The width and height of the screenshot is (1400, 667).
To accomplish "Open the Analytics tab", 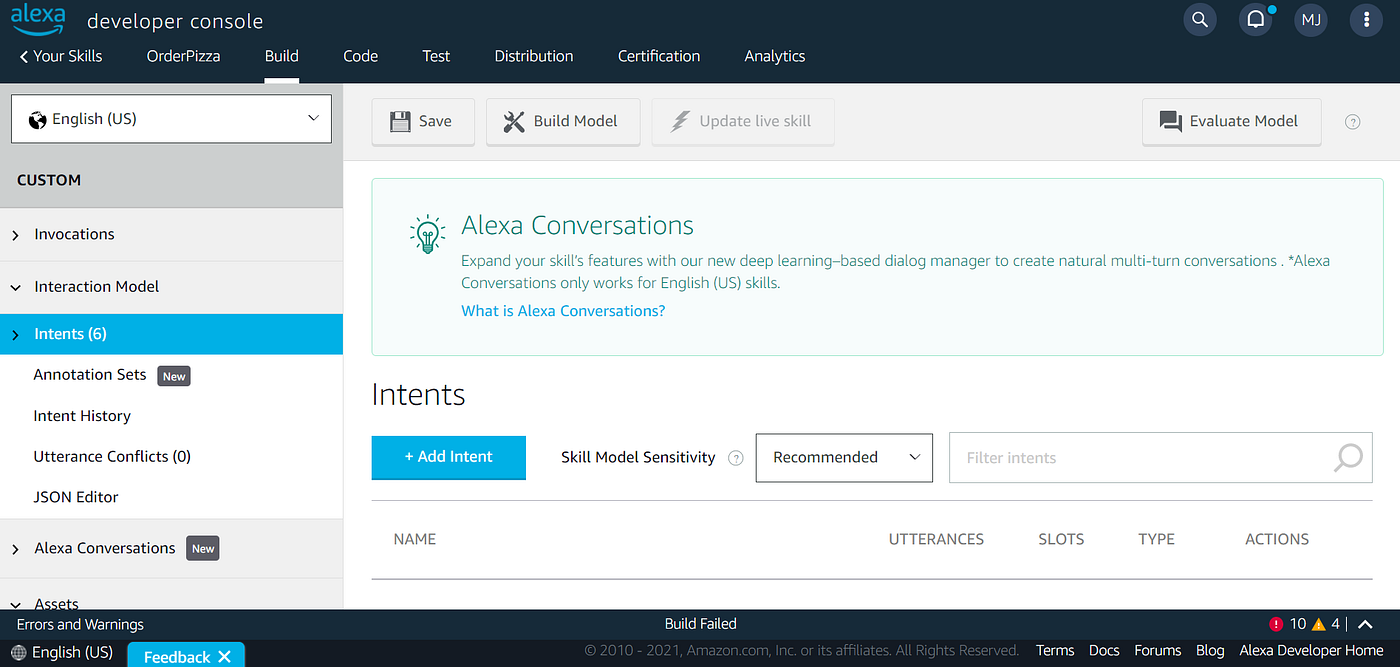I will pyautogui.click(x=775, y=56).
